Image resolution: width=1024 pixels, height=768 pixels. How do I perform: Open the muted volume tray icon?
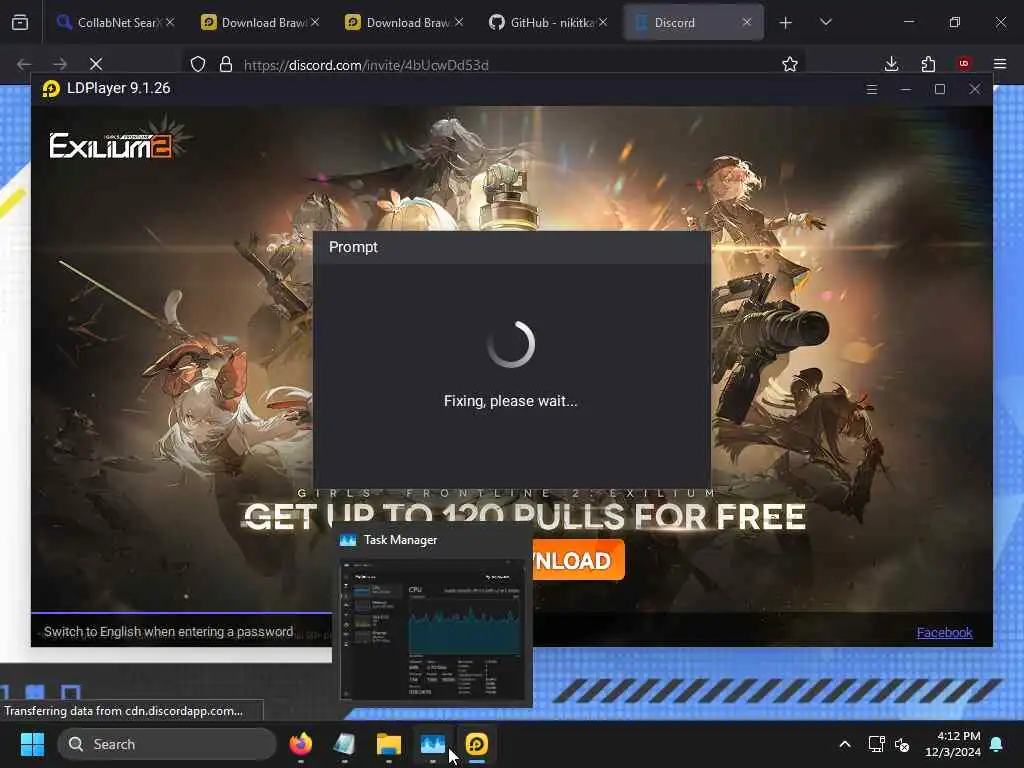point(902,744)
